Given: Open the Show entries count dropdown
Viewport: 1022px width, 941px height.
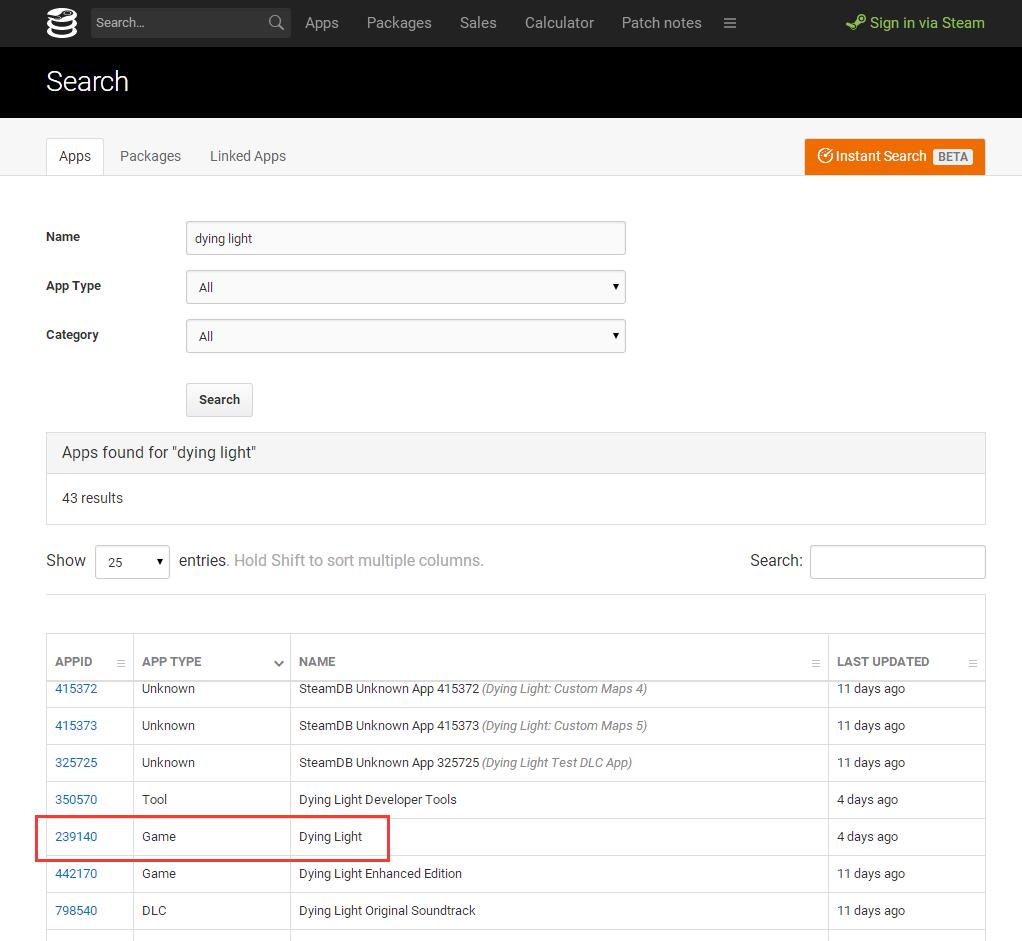Looking at the screenshot, I should click(x=132, y=562).
